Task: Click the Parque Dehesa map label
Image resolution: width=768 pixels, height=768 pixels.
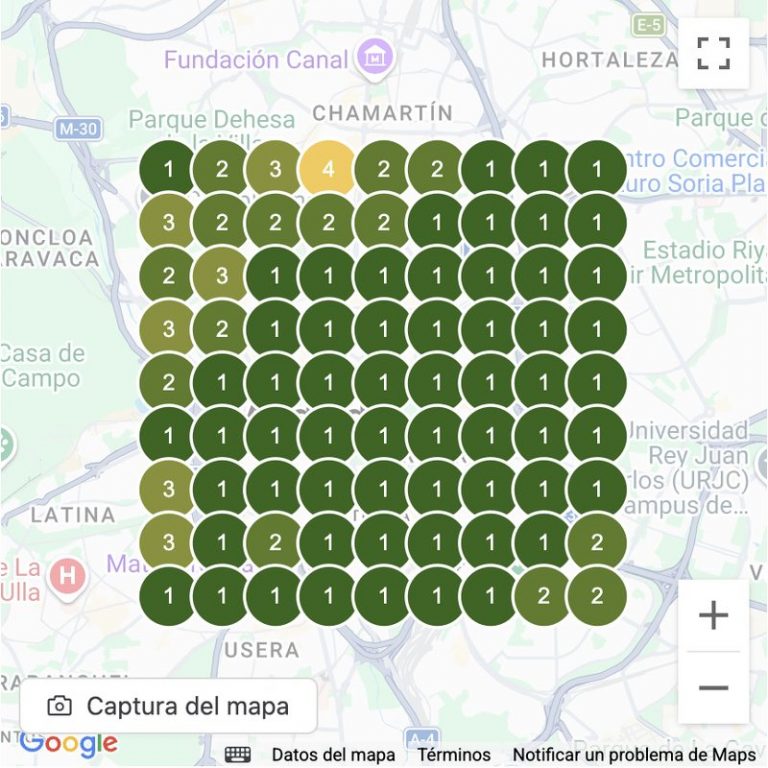Action: pos(212,120)
